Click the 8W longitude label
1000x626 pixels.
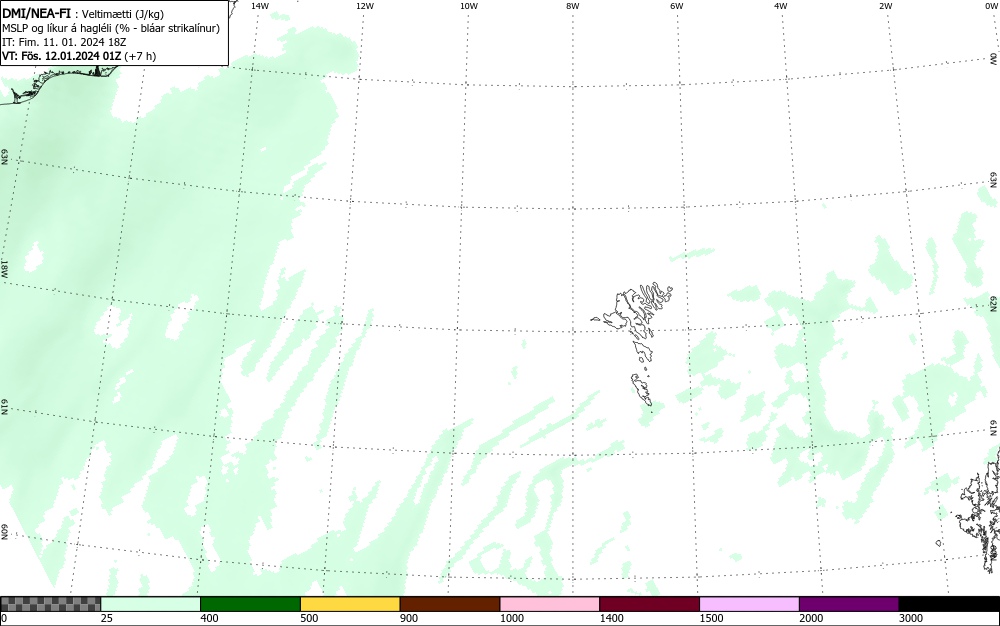(x=573, y=6)
